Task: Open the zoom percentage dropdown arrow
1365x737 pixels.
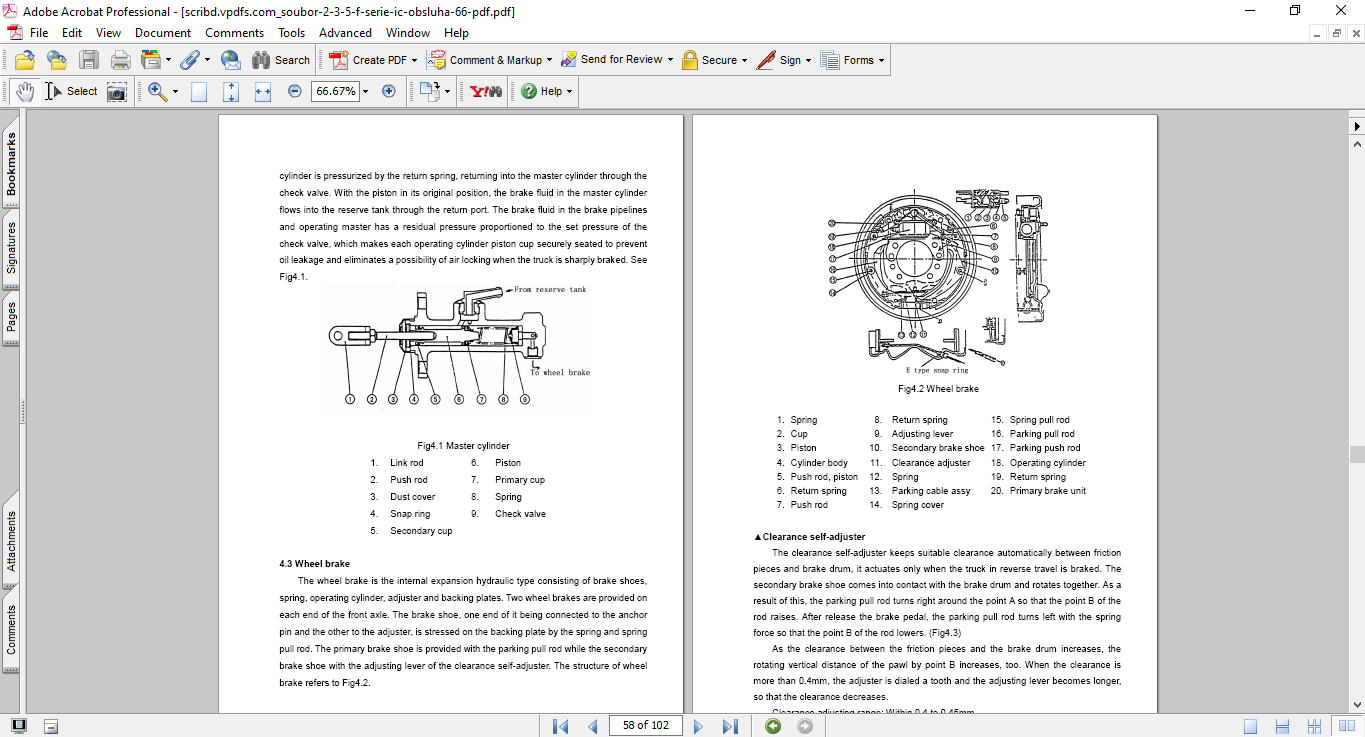Action: point(365,91)
